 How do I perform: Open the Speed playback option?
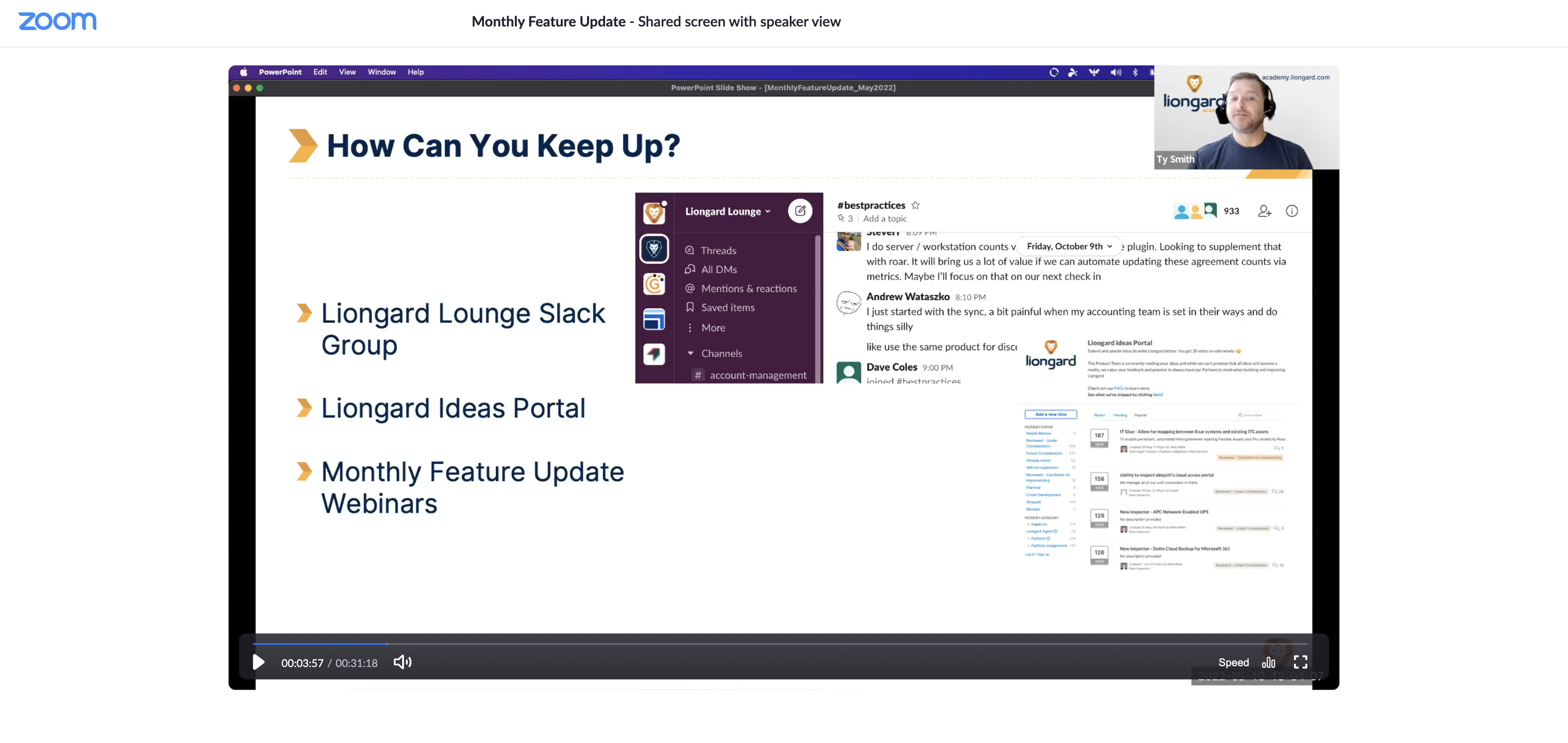click(x=1233, y=662)
